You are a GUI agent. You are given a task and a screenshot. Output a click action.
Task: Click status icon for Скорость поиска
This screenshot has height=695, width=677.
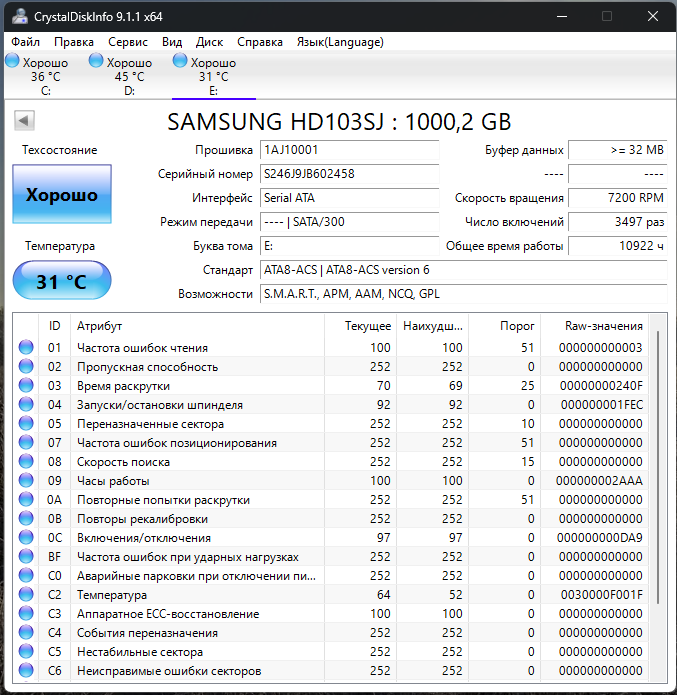tap(26, 461)
